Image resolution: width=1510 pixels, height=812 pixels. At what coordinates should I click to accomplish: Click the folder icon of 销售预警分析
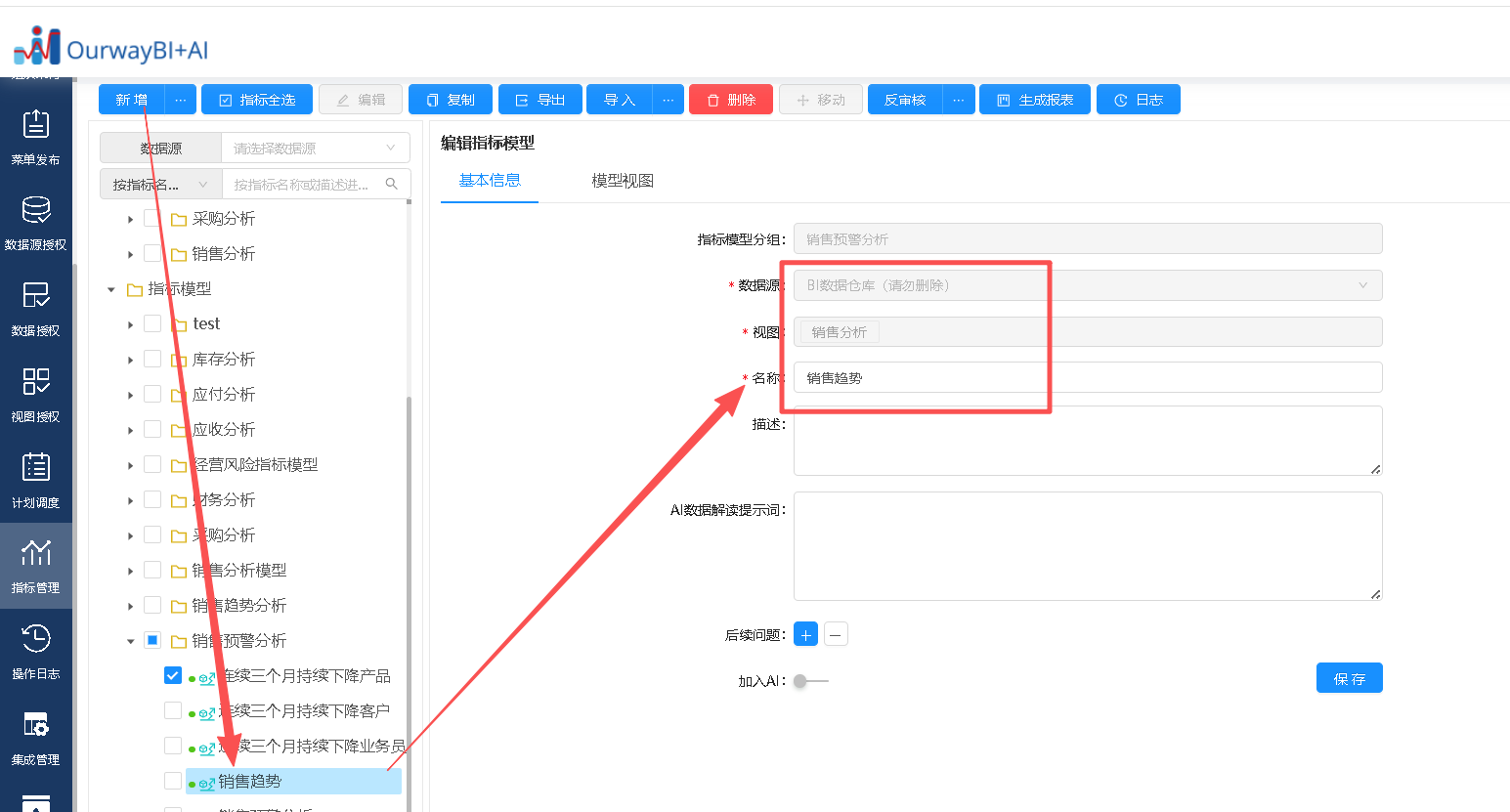point(179,641)
